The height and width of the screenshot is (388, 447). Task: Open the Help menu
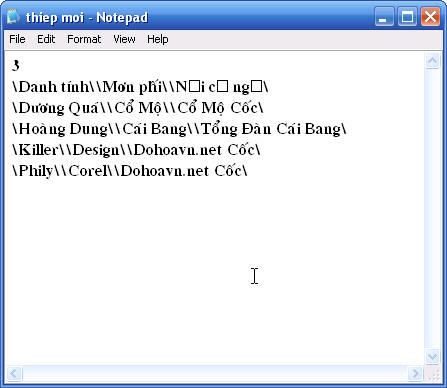click(158, 39)
